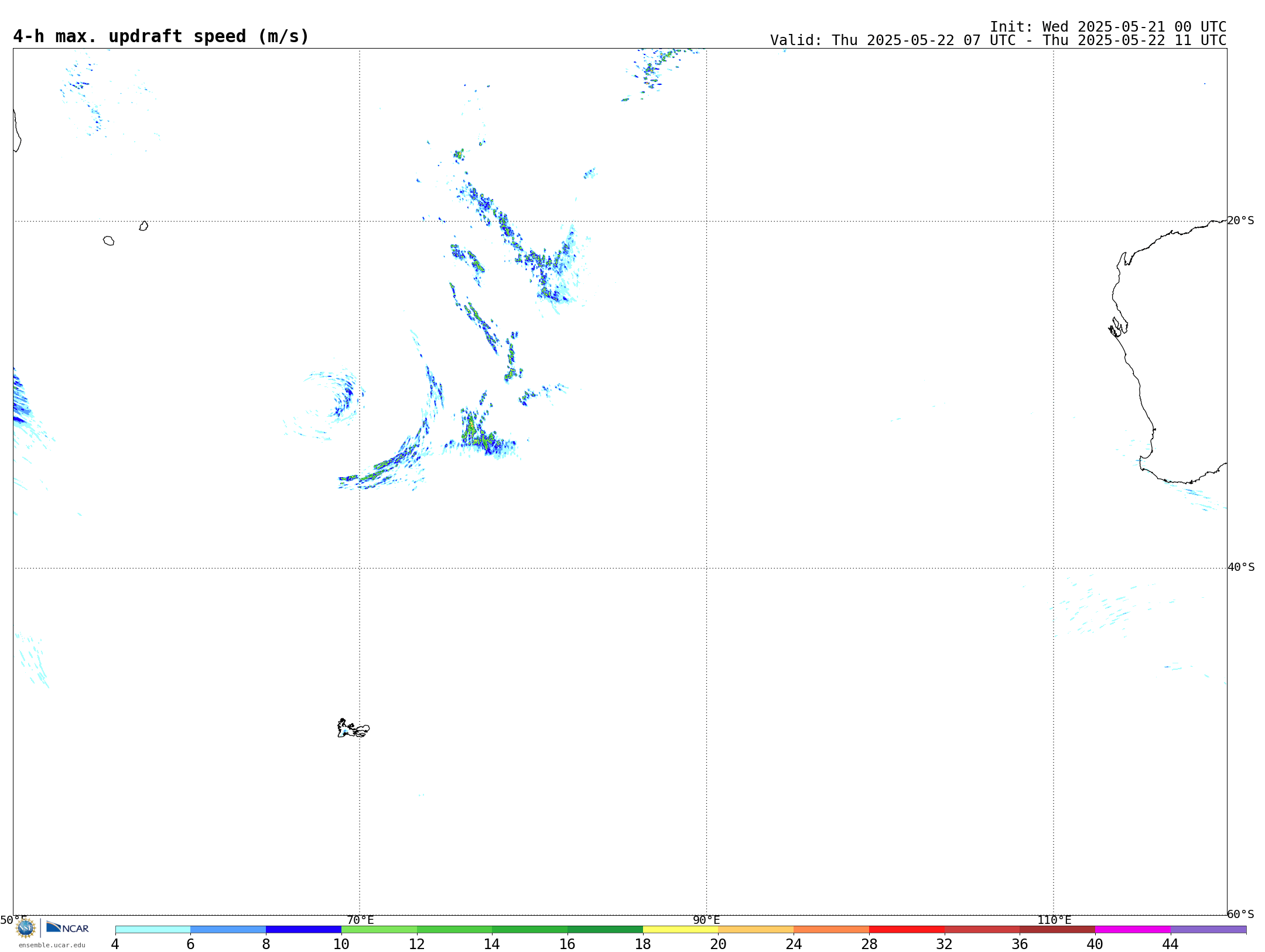Click the light blue 6-8 color swatch
This screenshot has height=952, width=1265.
[x=228, y=930]
